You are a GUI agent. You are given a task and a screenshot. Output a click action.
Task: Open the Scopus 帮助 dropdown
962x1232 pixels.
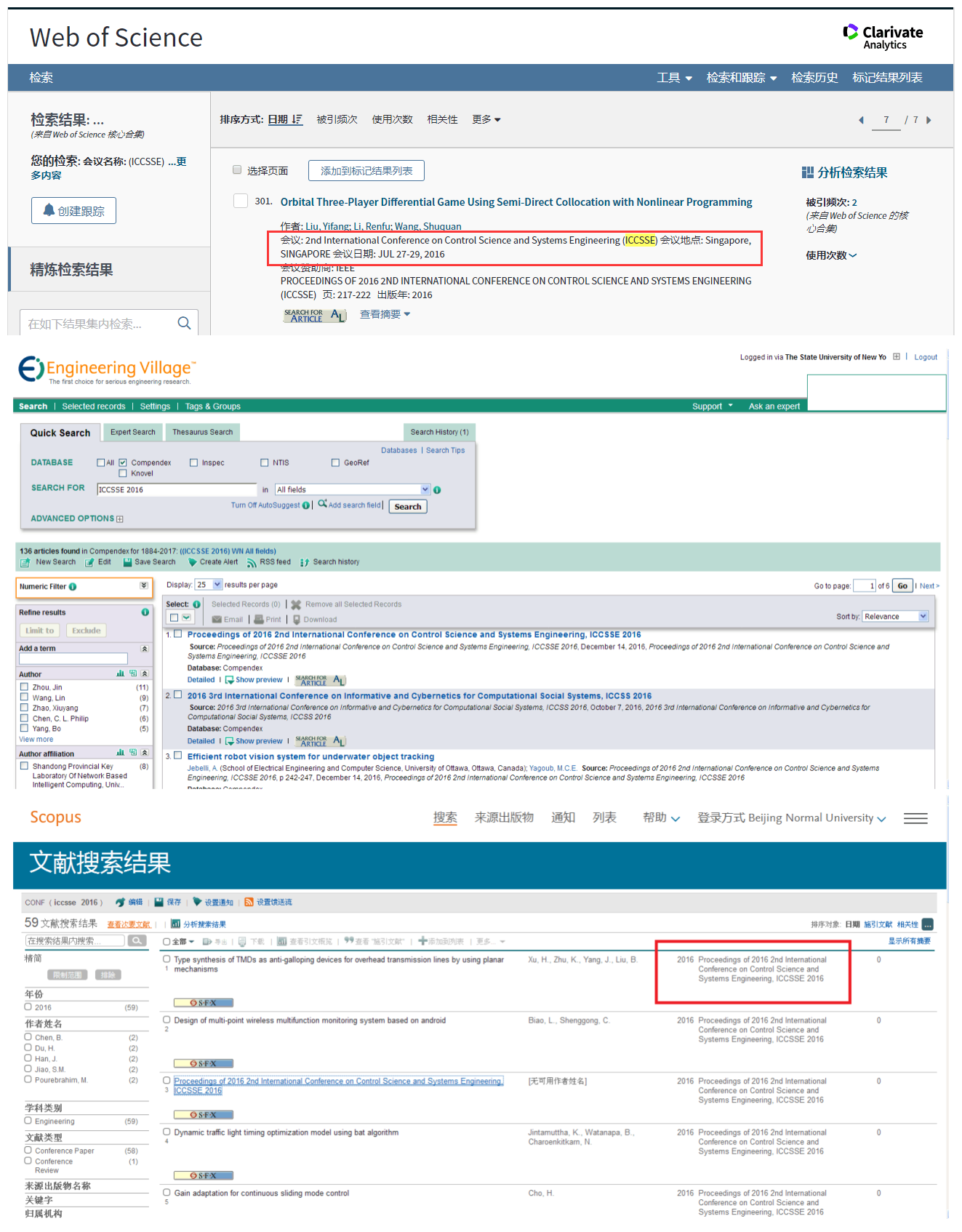(661, 818)
